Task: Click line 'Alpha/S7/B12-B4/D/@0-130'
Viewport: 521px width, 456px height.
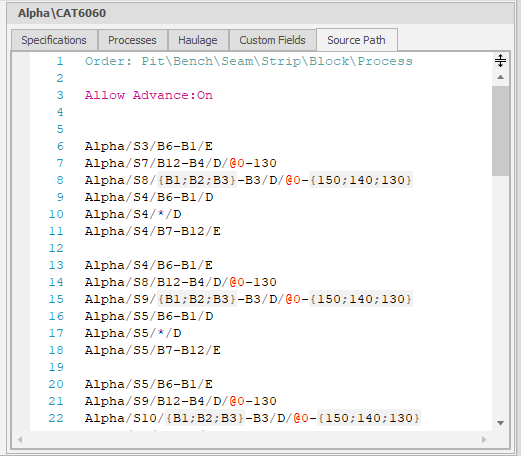Action: [181, 163]
